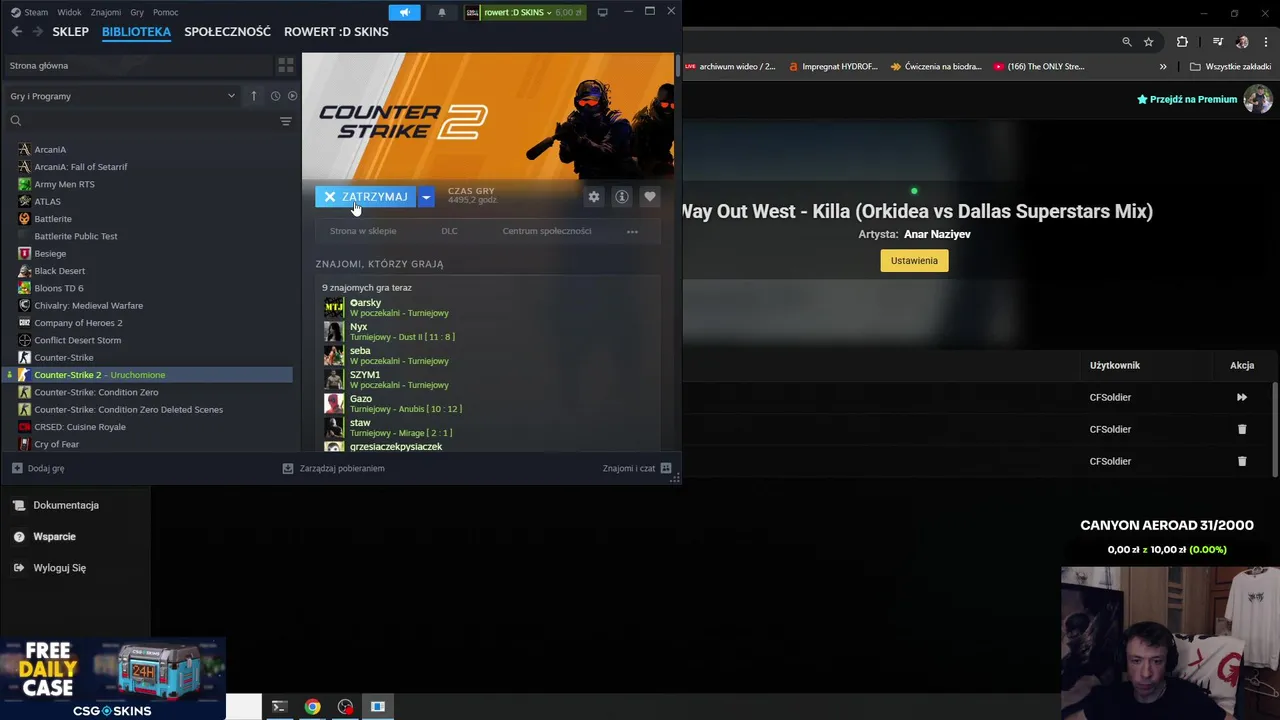This screenshot has height=720, width=1280.
Task: Add Counter-Strike 2 to favorites heart
Action: click(x=650, y=197)
